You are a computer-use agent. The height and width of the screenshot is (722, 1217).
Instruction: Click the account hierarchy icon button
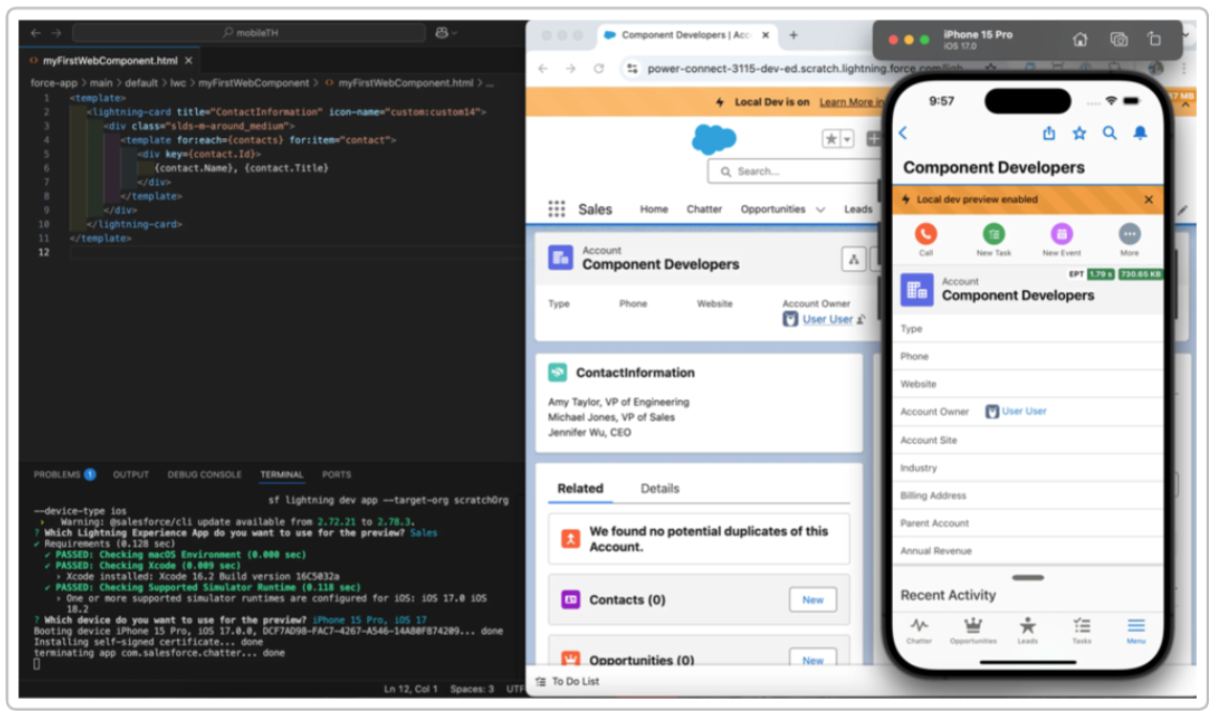point(854,259)
